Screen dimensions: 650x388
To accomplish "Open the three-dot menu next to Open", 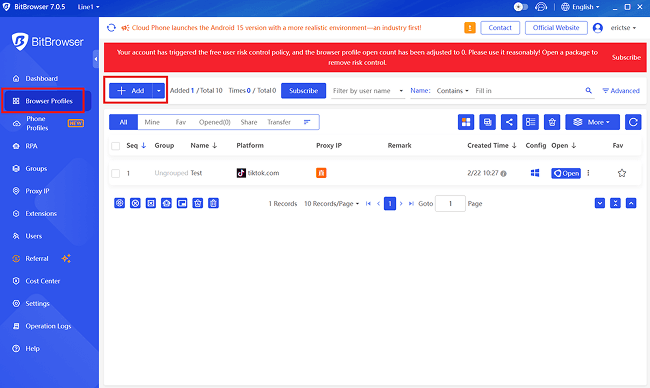I will [x=588, y=173].
